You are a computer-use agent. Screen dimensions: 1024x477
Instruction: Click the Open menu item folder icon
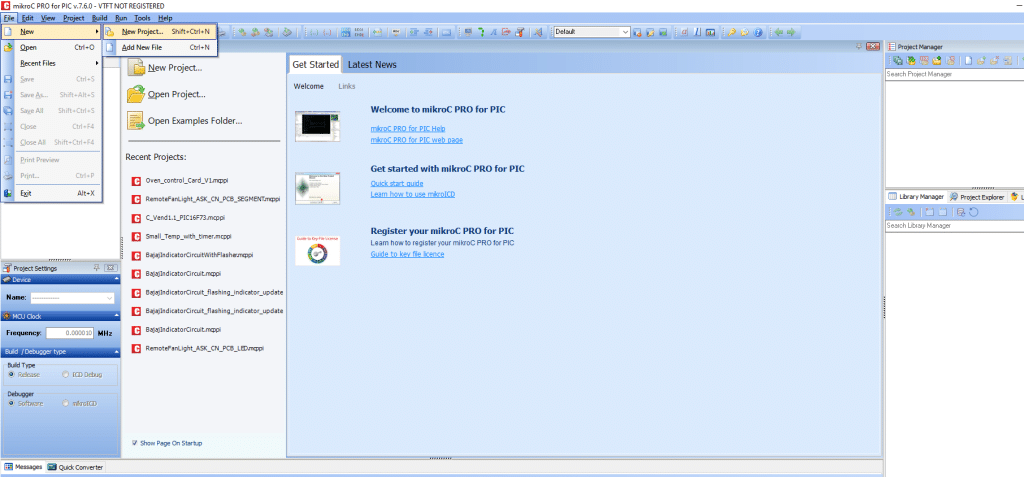[8, 47]
